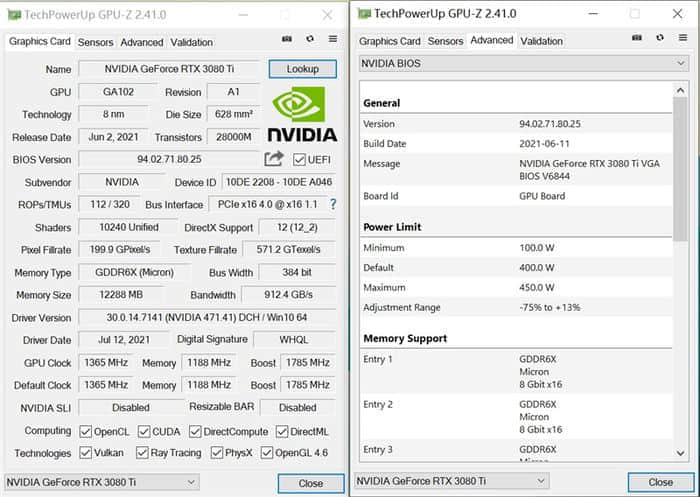Click the Bus Interface field
This screenshot has width=700, height=497.
pyautogui.click(x=267, y=205)
